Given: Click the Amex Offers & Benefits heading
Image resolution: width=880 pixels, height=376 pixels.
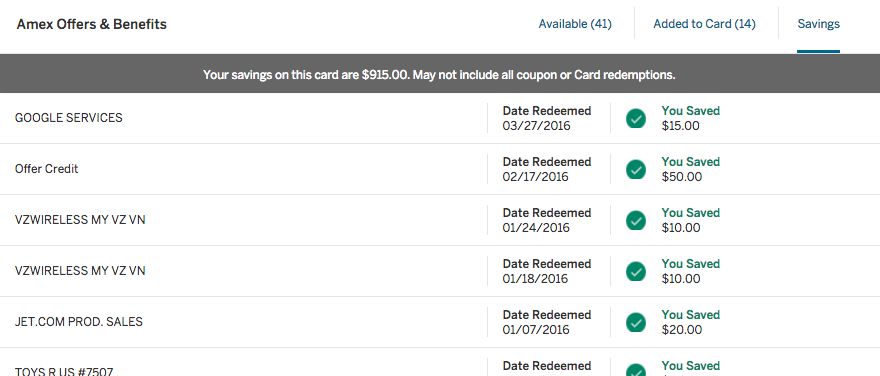Looking at the screenshot, I should click(91, 24).
